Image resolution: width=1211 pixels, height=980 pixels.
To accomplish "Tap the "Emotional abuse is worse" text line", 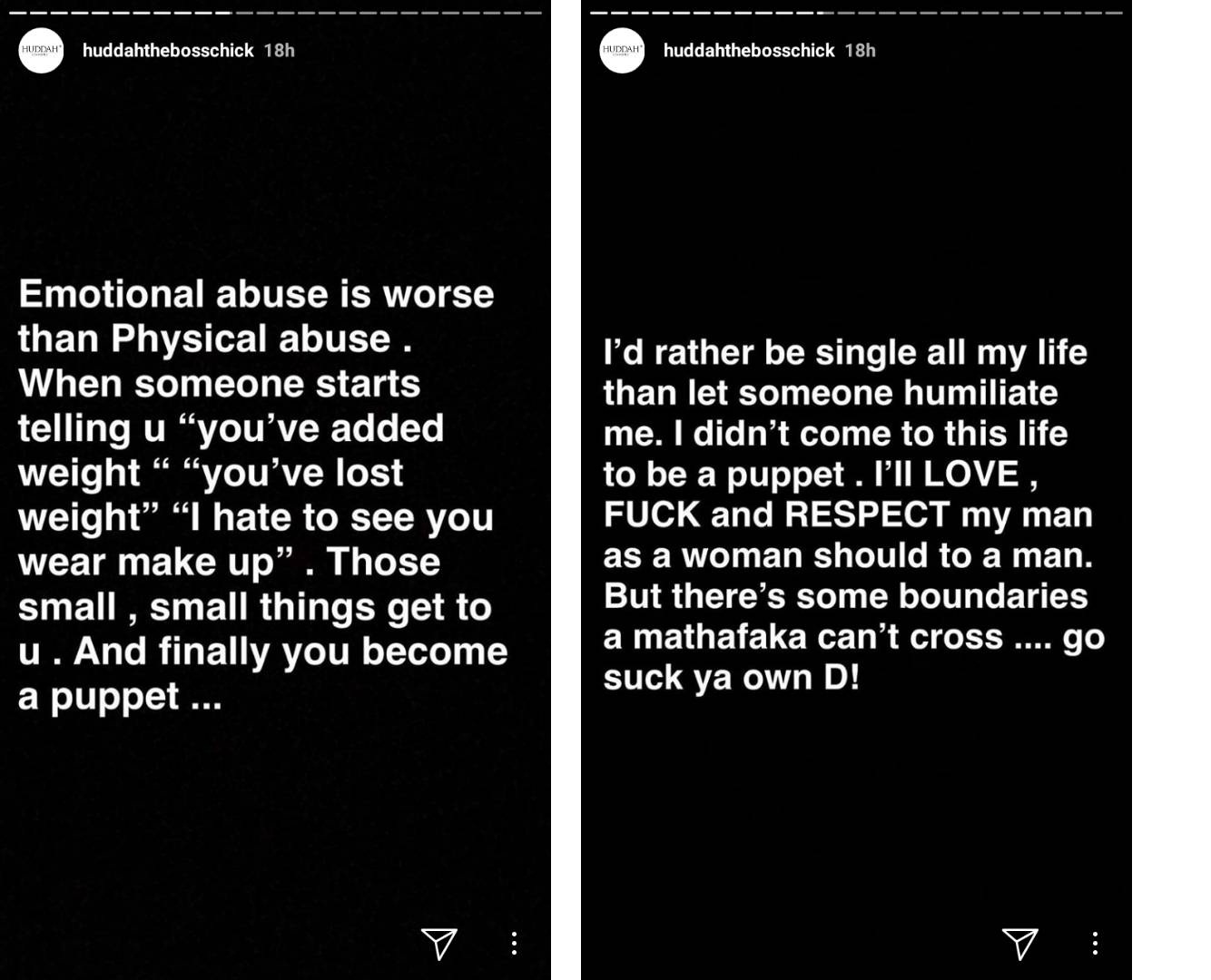I will pyautogui.click(x=256, y=294).
